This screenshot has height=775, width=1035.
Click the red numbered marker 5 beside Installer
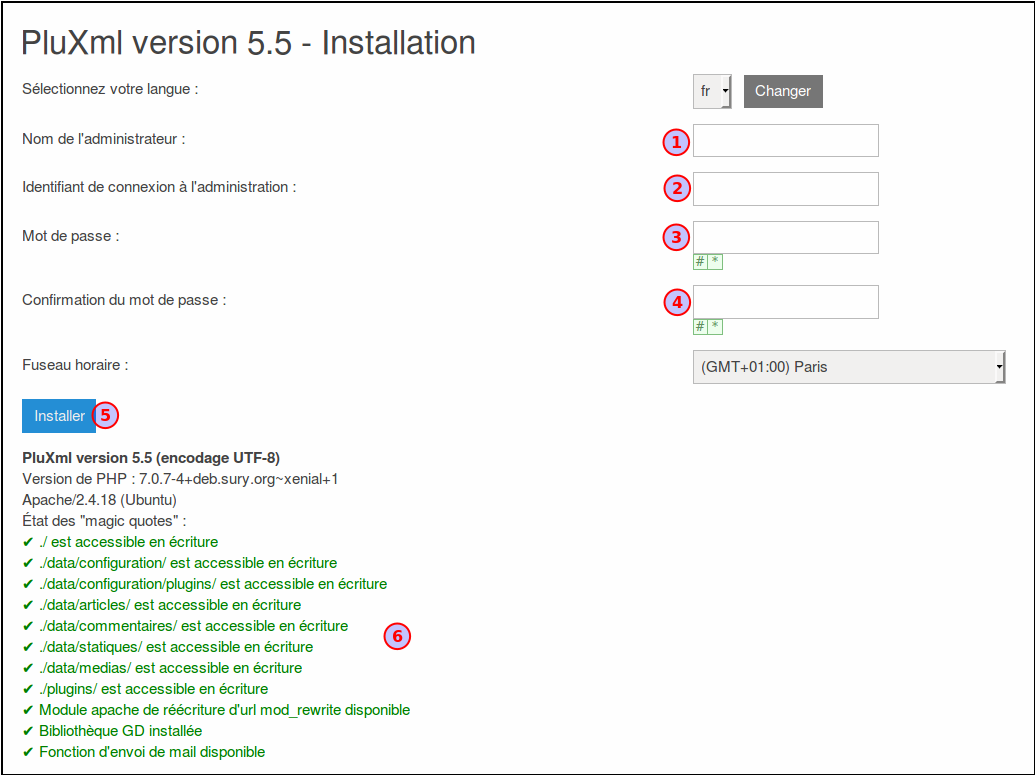pyautogui.click(x=106, y=415)
